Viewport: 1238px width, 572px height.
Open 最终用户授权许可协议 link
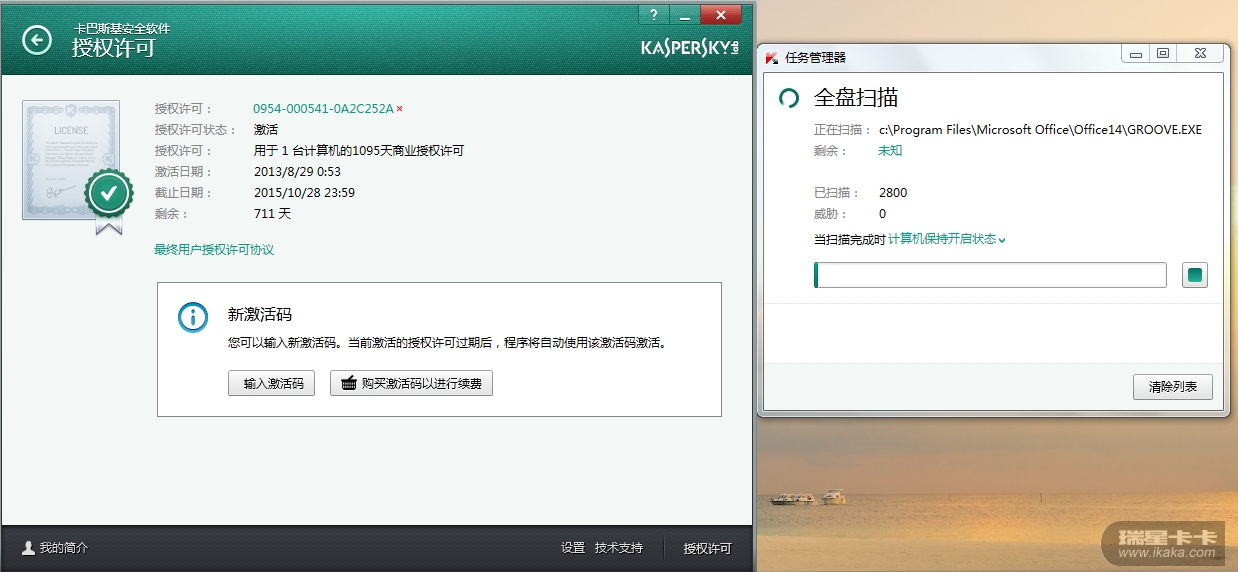click(214, 249)
